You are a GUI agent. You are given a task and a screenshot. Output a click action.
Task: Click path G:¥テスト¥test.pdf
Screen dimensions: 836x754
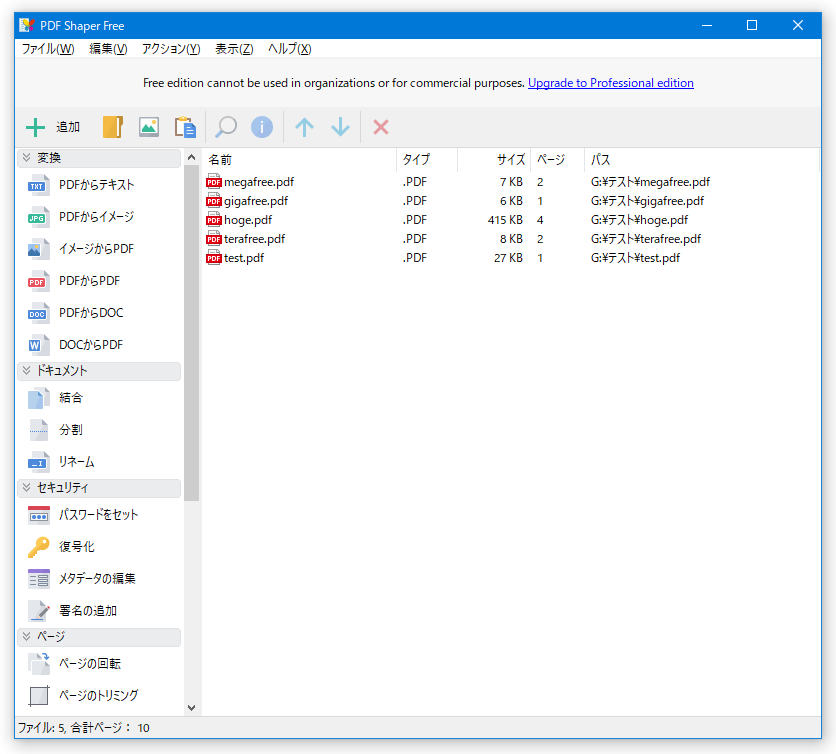point(635,258)
